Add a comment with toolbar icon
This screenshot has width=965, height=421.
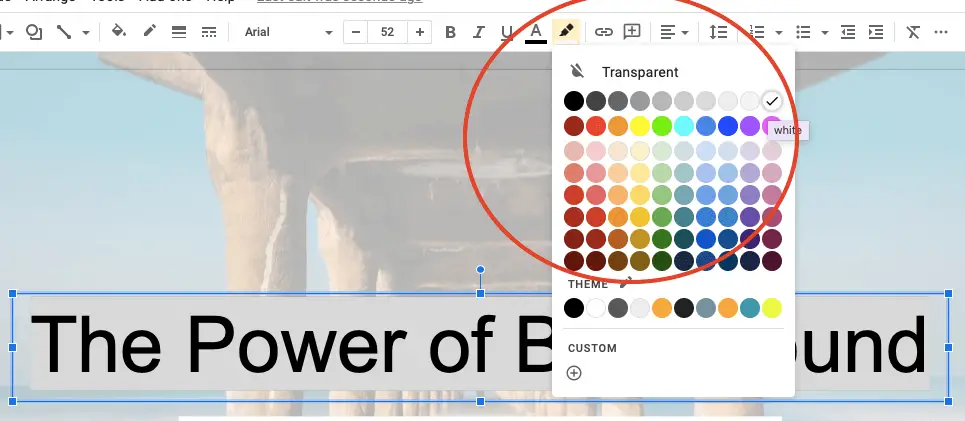click(x=632, y=32)
